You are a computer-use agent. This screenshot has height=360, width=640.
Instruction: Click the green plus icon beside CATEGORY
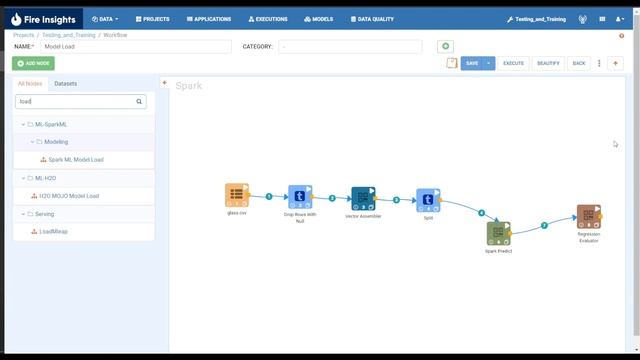click(445, 47)
